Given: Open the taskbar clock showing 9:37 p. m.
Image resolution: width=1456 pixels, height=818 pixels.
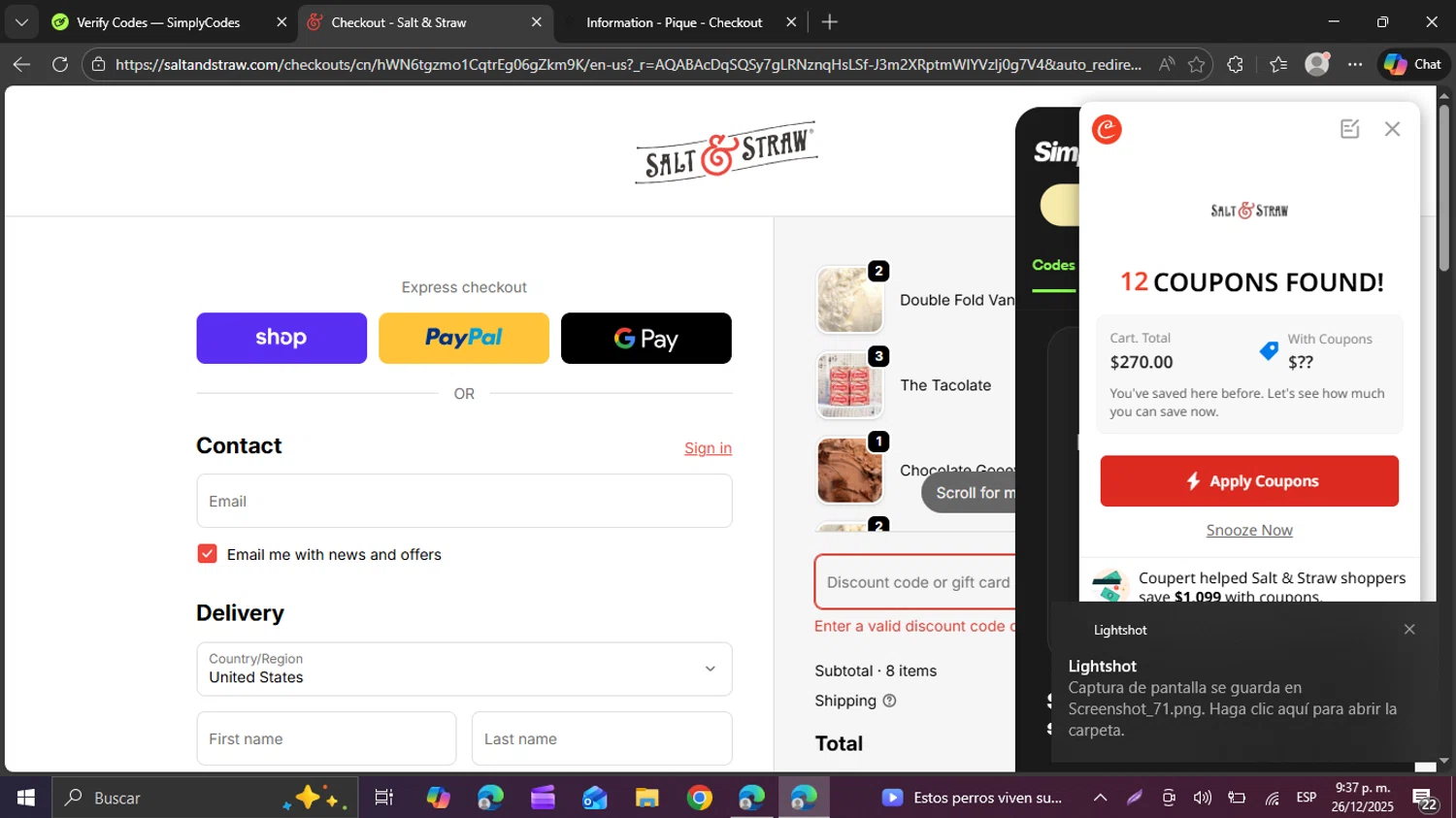Looking at the screenshot, I should click(1362, 798).
